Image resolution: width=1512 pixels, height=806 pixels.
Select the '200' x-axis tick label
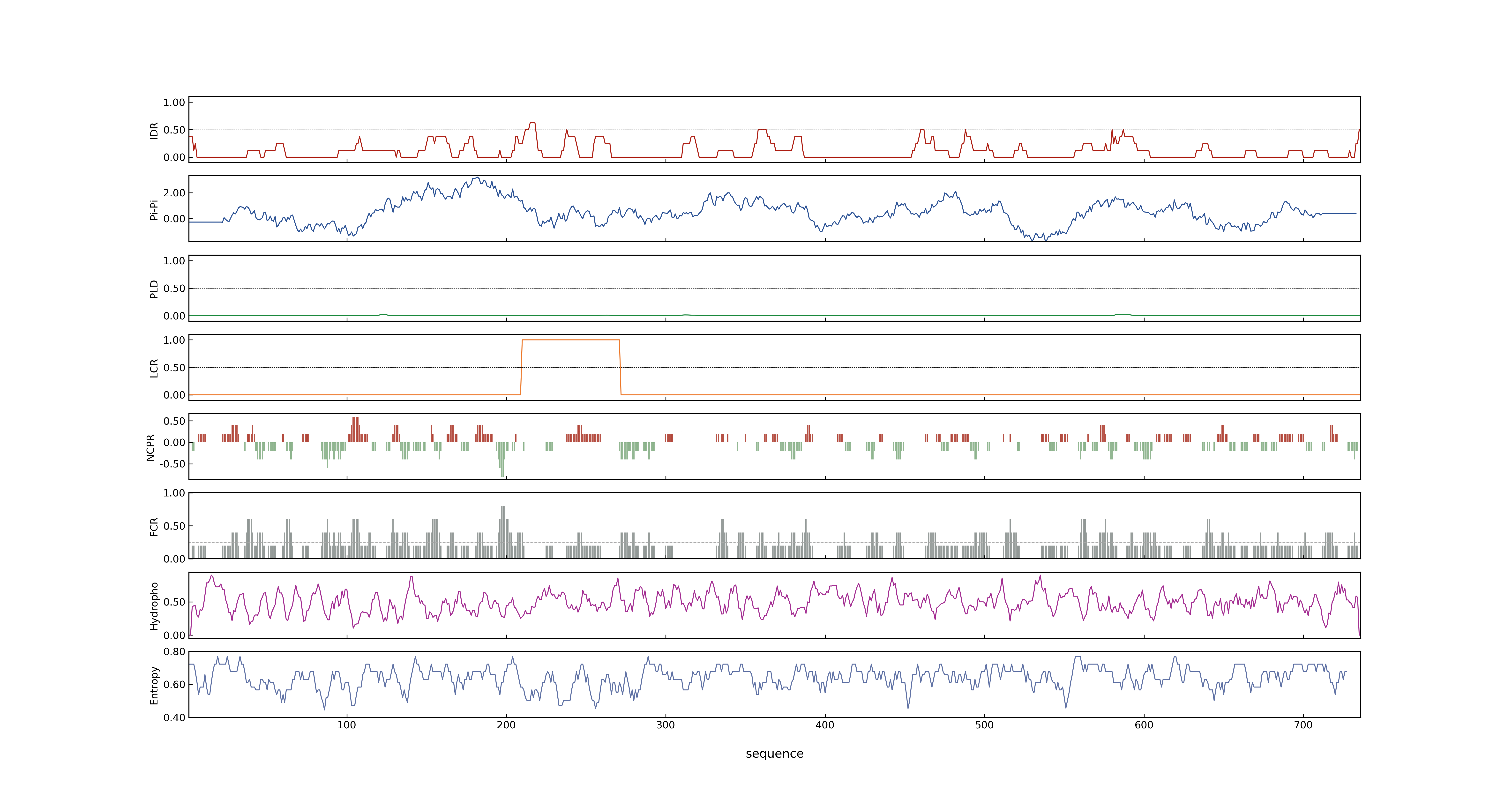(x=506, y=725)
